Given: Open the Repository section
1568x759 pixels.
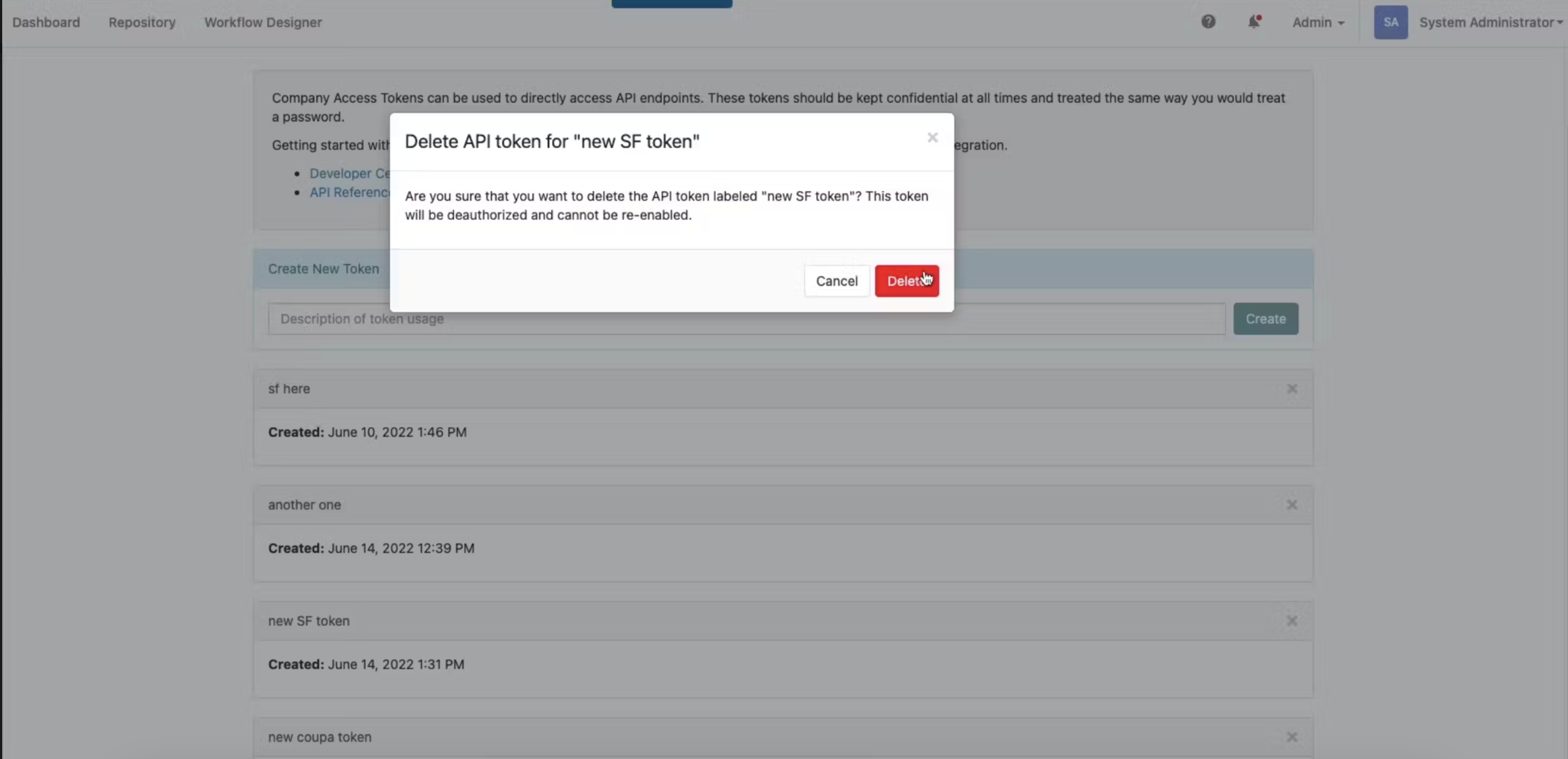Looking at the screenshot, I should click(141, 22).
